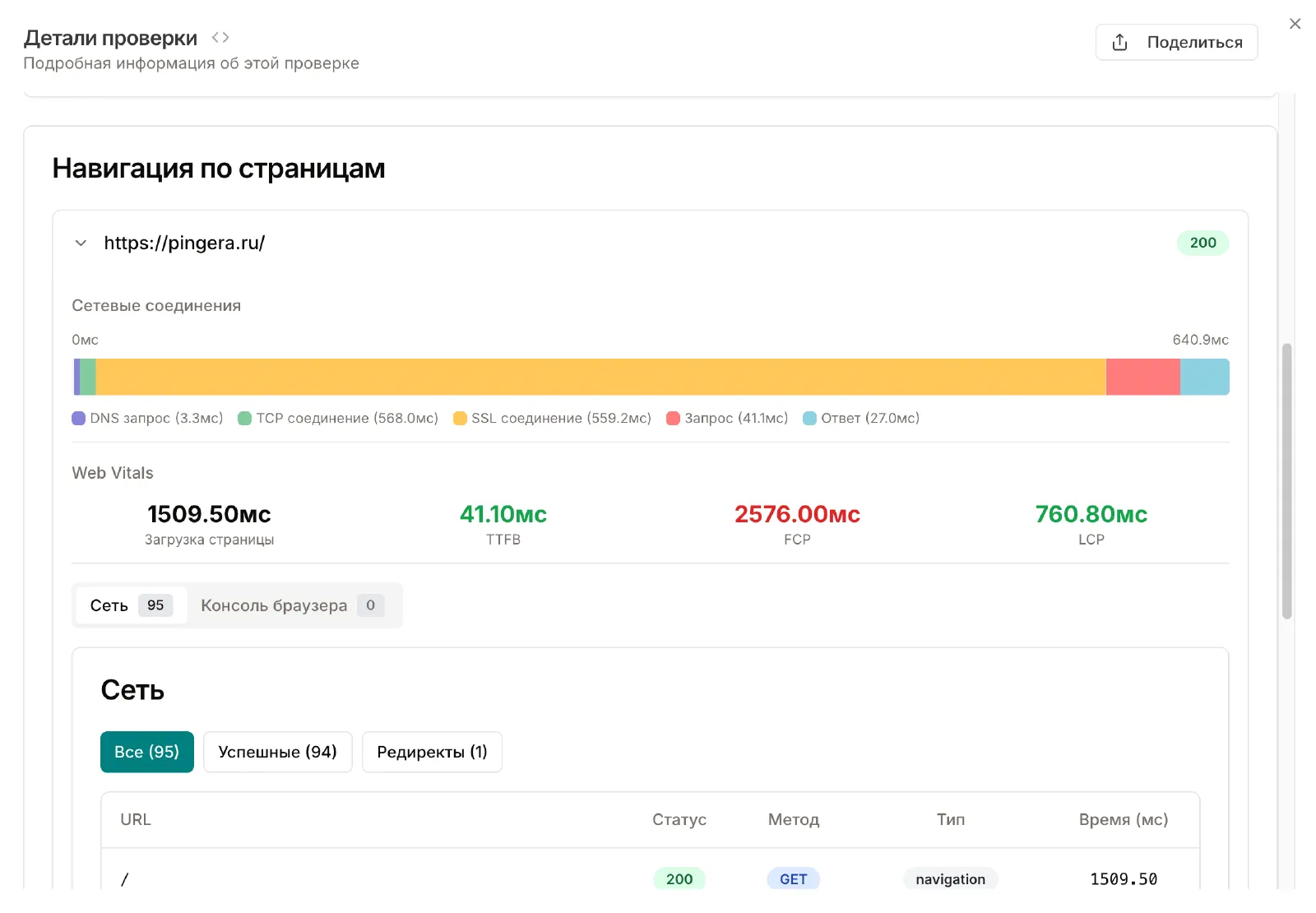Screen dimensions: 1316x913
Task: Click the Время (мс) column header
Action: tap(1124, 819)
